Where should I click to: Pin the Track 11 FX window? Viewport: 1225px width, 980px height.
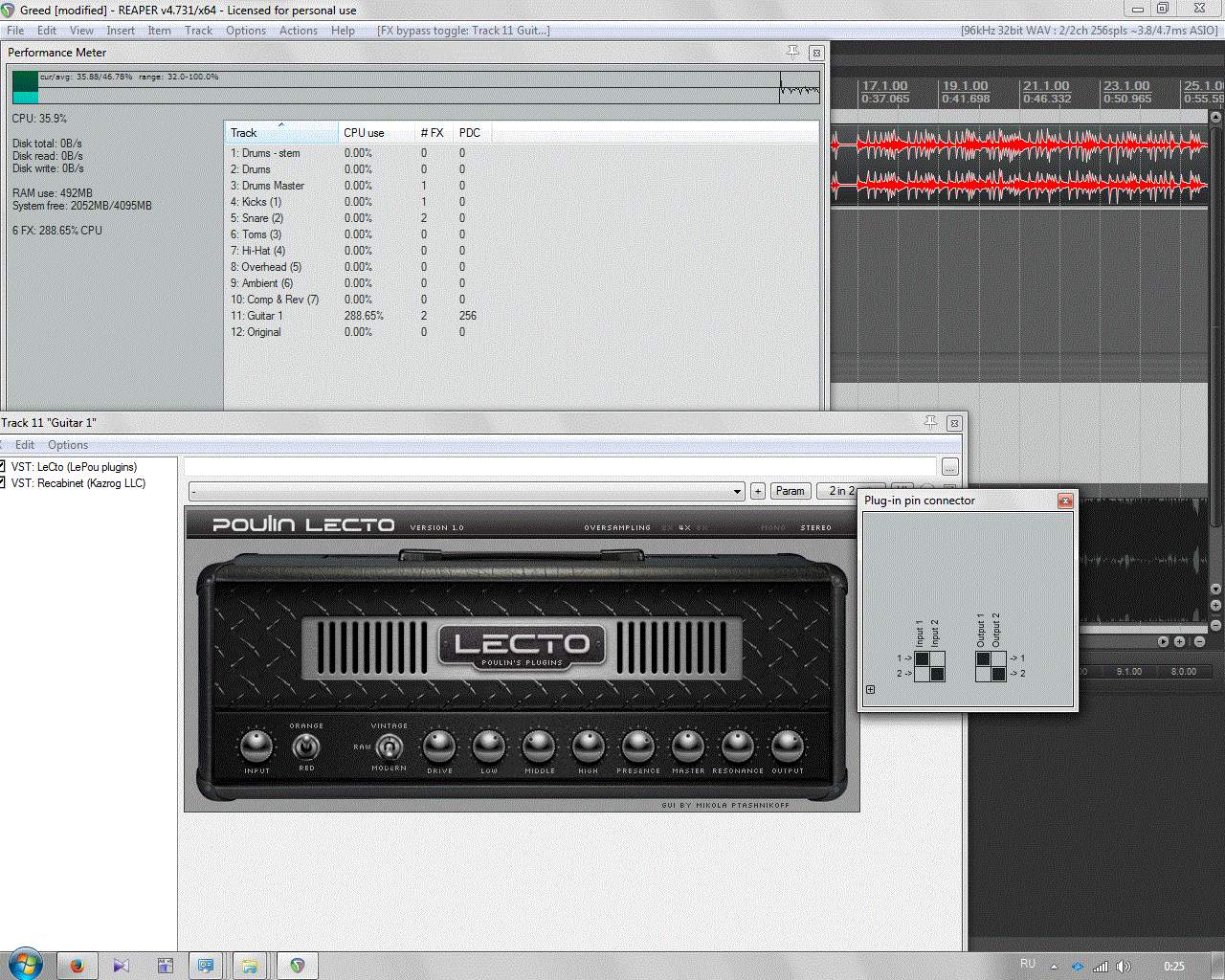[x=930, y=422]
